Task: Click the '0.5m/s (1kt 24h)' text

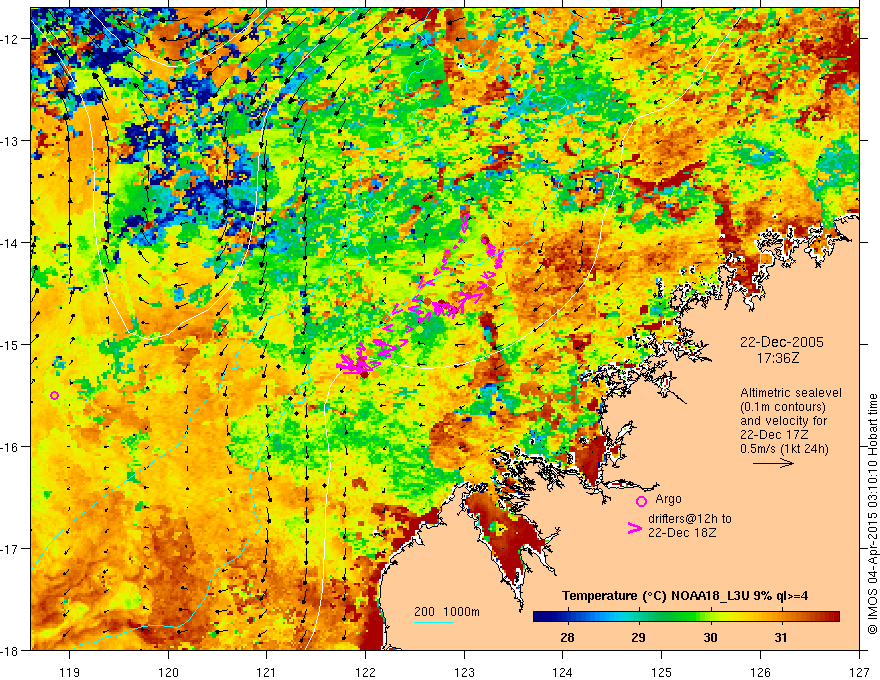Action: (x=784, y=449)
